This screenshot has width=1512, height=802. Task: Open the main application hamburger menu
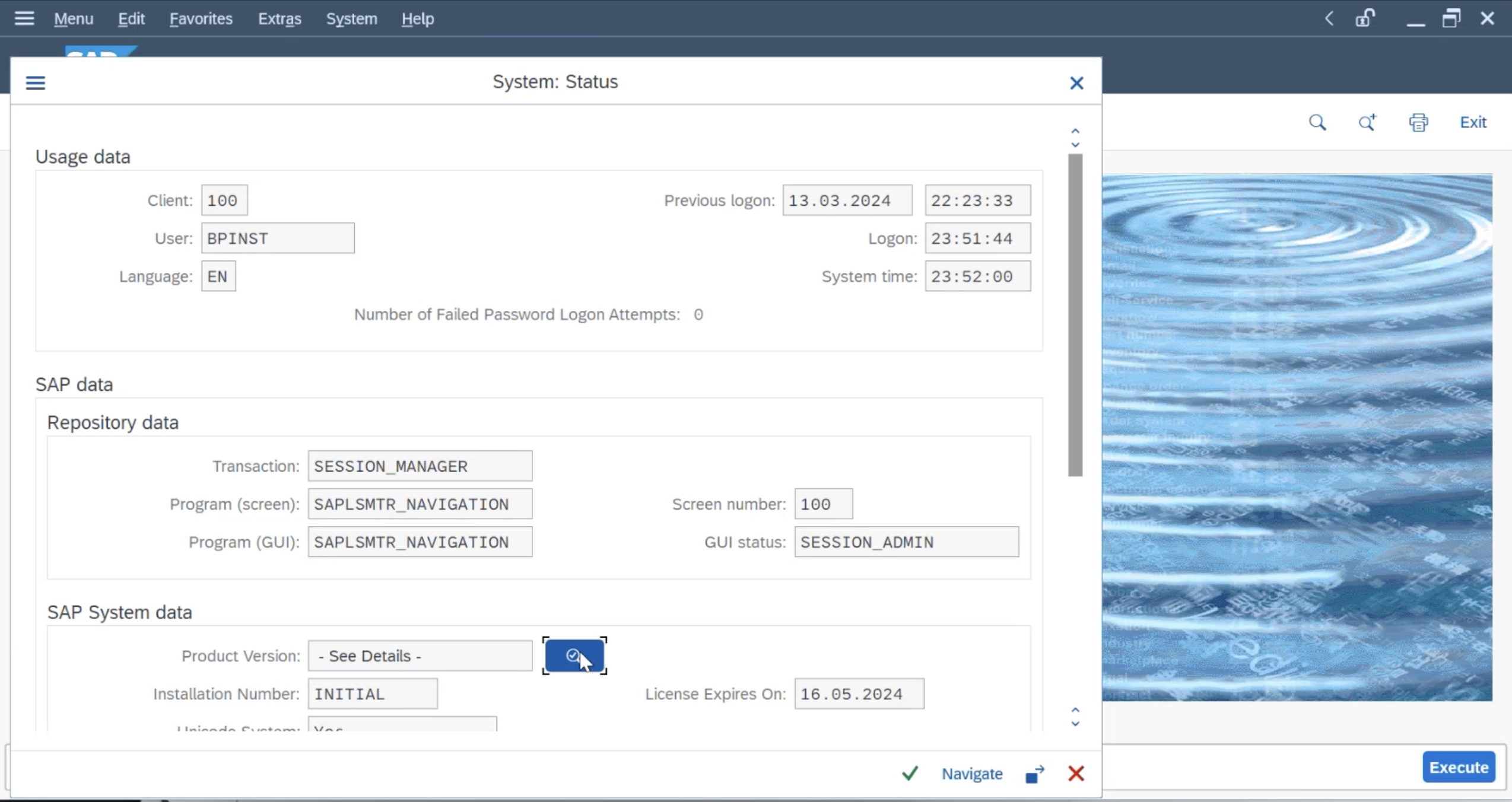(24, 18)
